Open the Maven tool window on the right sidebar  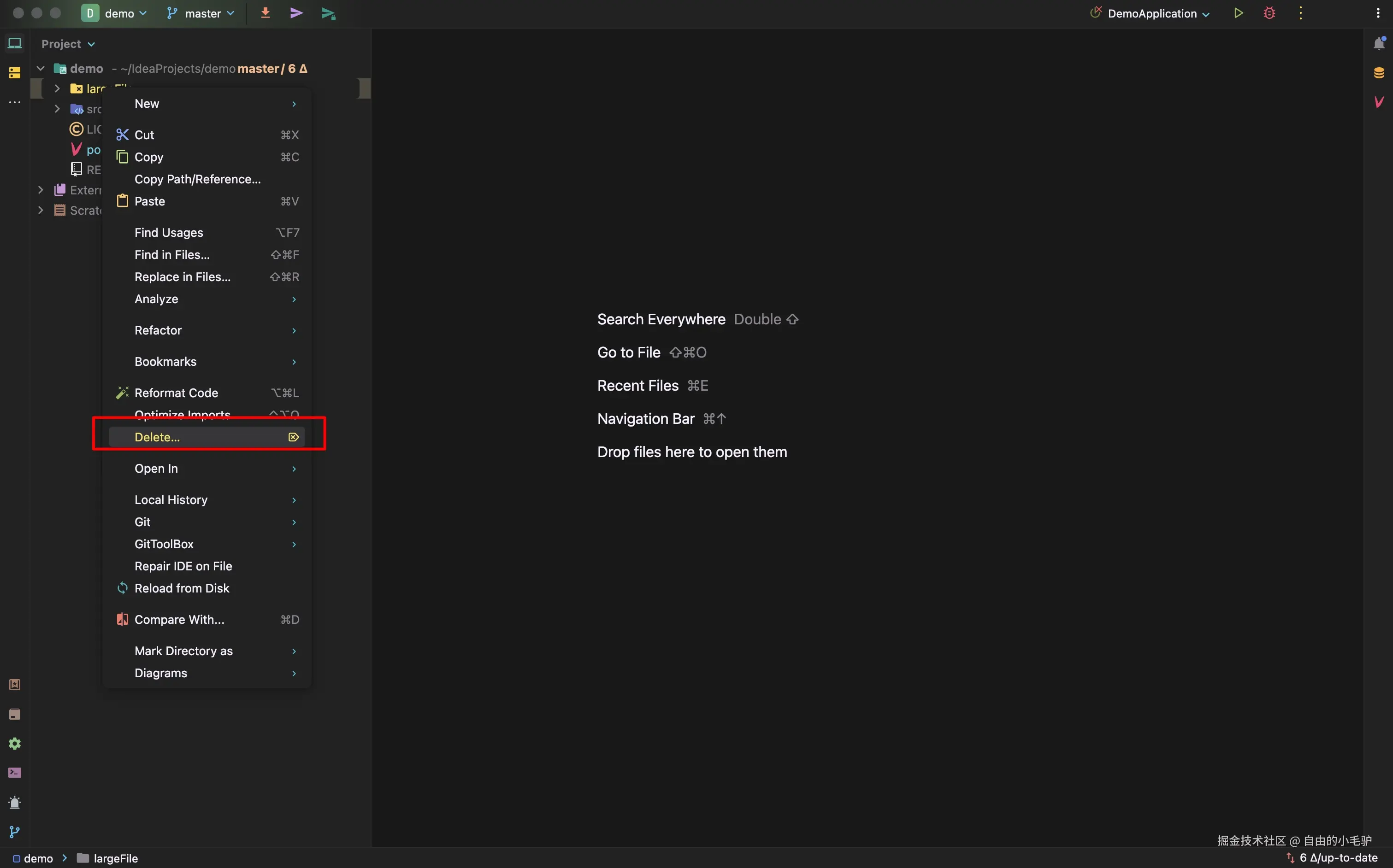[x=1379, y=102]
